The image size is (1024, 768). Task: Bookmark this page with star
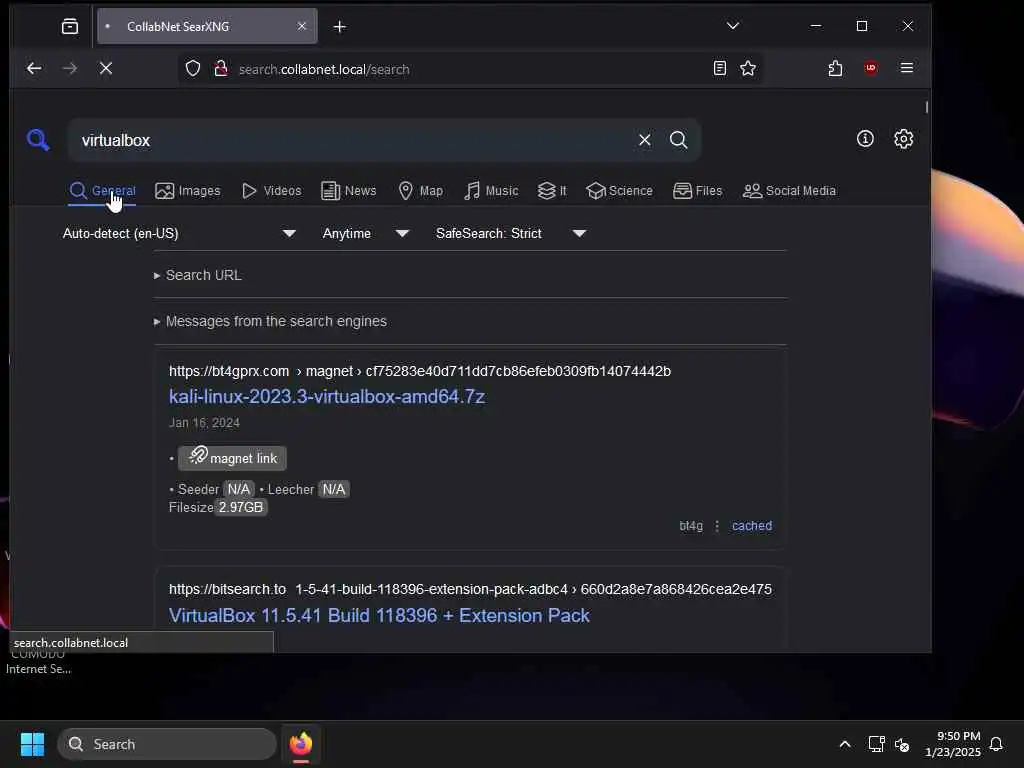(748, 68)
